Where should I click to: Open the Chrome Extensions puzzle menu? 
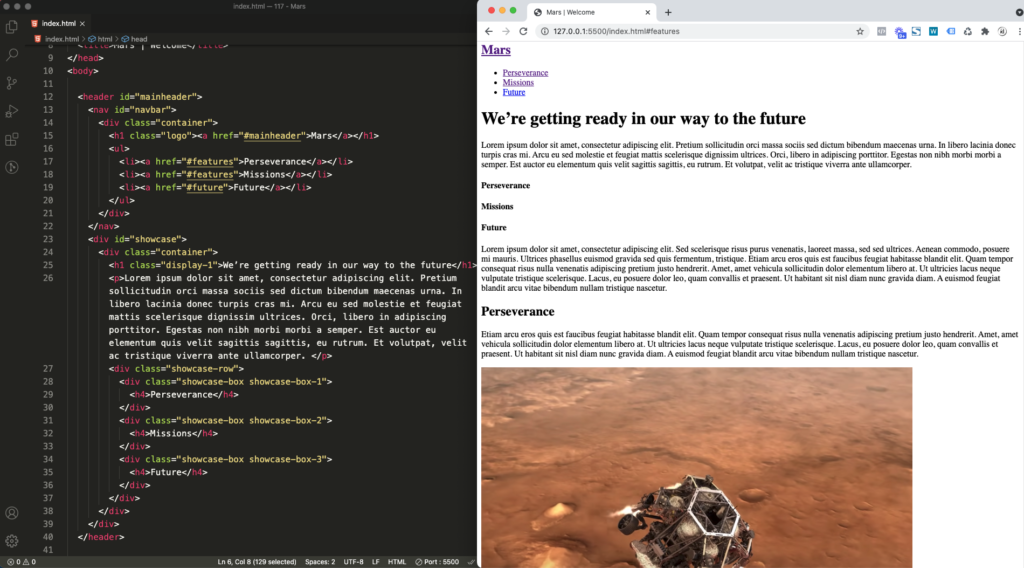985,31
